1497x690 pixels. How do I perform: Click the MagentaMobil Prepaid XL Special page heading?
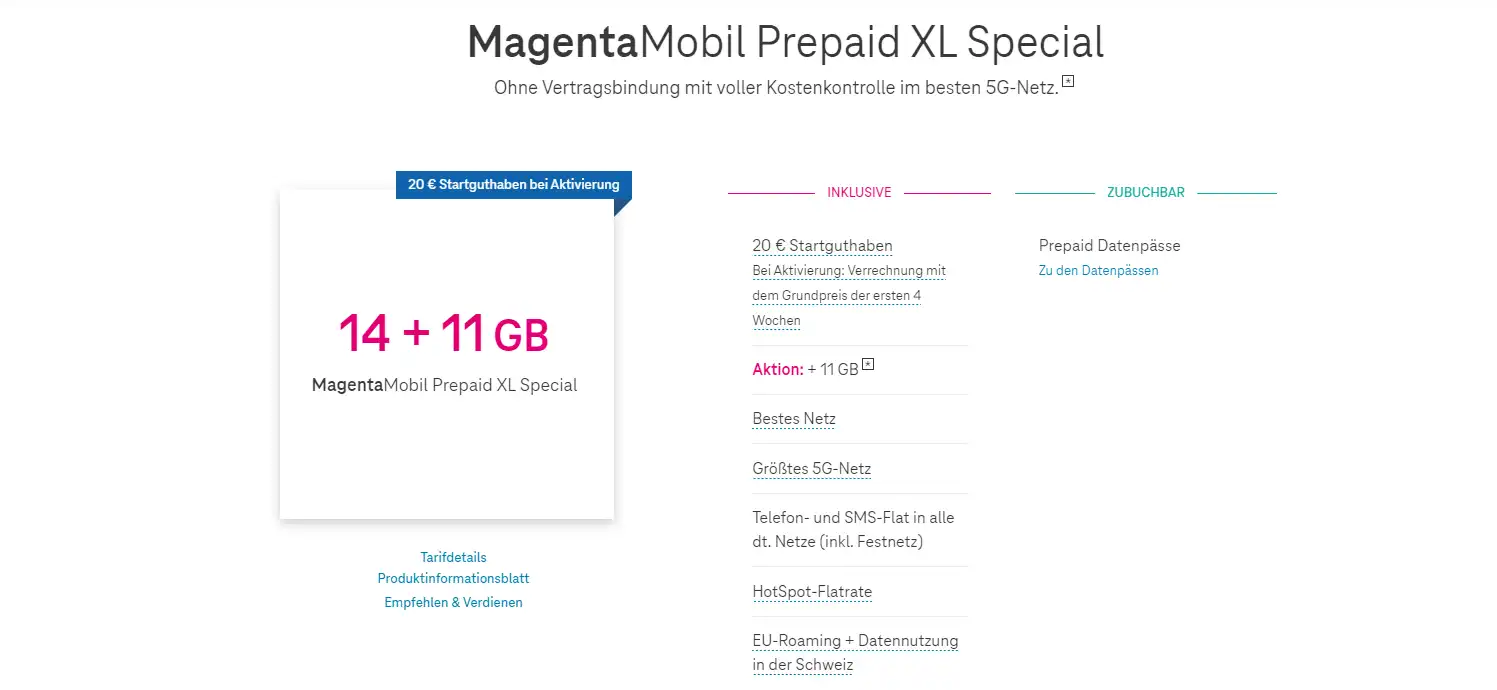click(785, 43)
